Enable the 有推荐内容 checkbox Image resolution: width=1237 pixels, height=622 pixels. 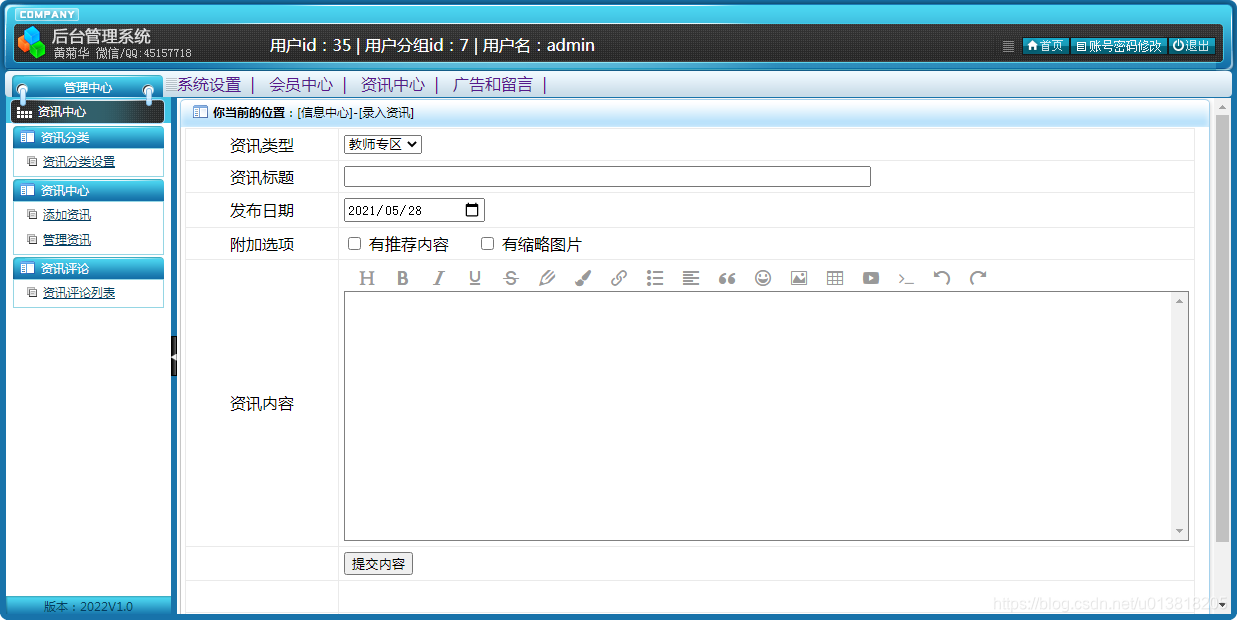coord(354,243)
